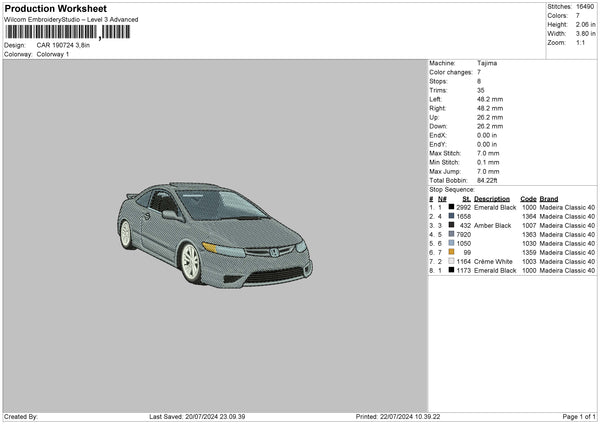Click the Tajima machine value

point(487,63)
